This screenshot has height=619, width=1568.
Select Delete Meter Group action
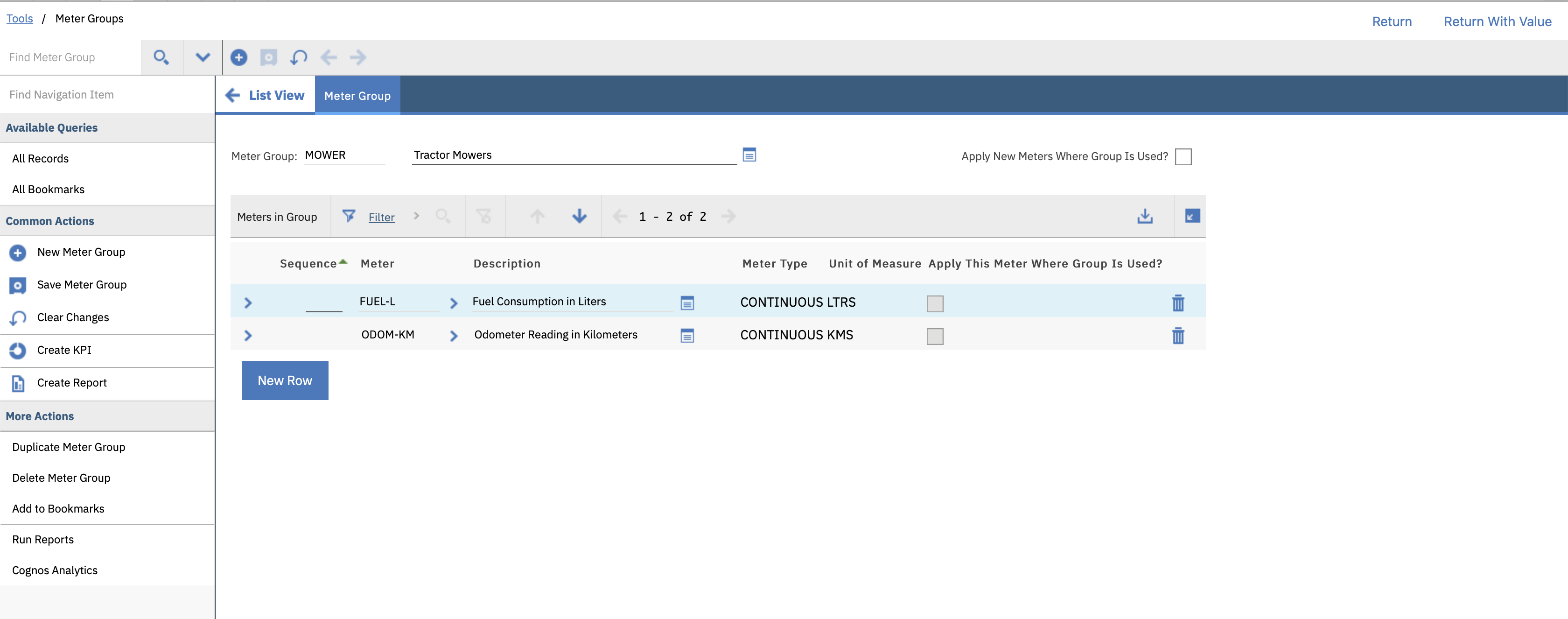61,478
